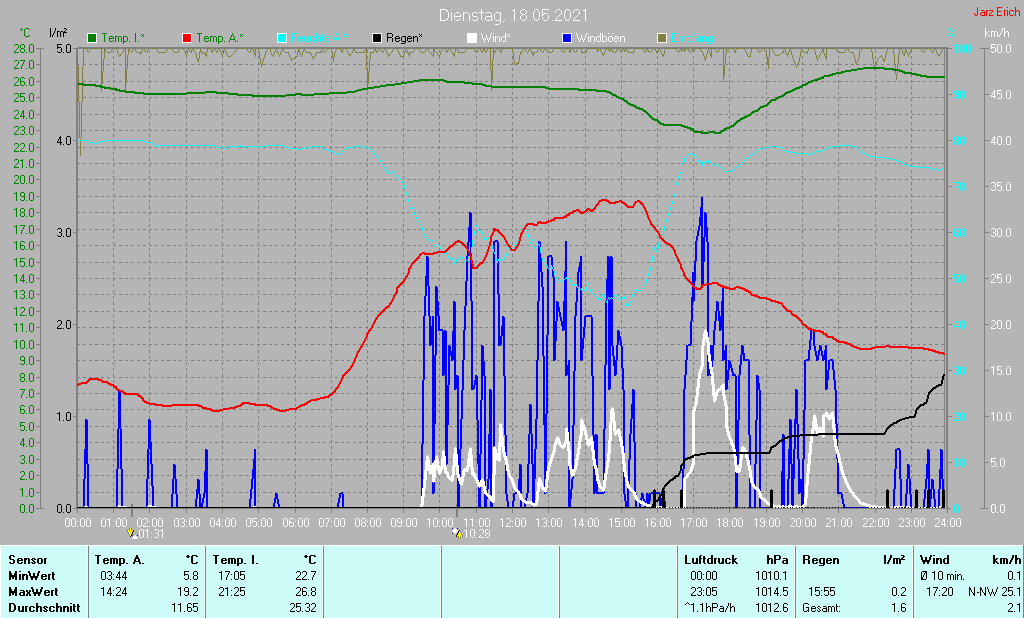Click the 'Temp. I.' table column header
The image size is (1024, 618).
(235, 560)
